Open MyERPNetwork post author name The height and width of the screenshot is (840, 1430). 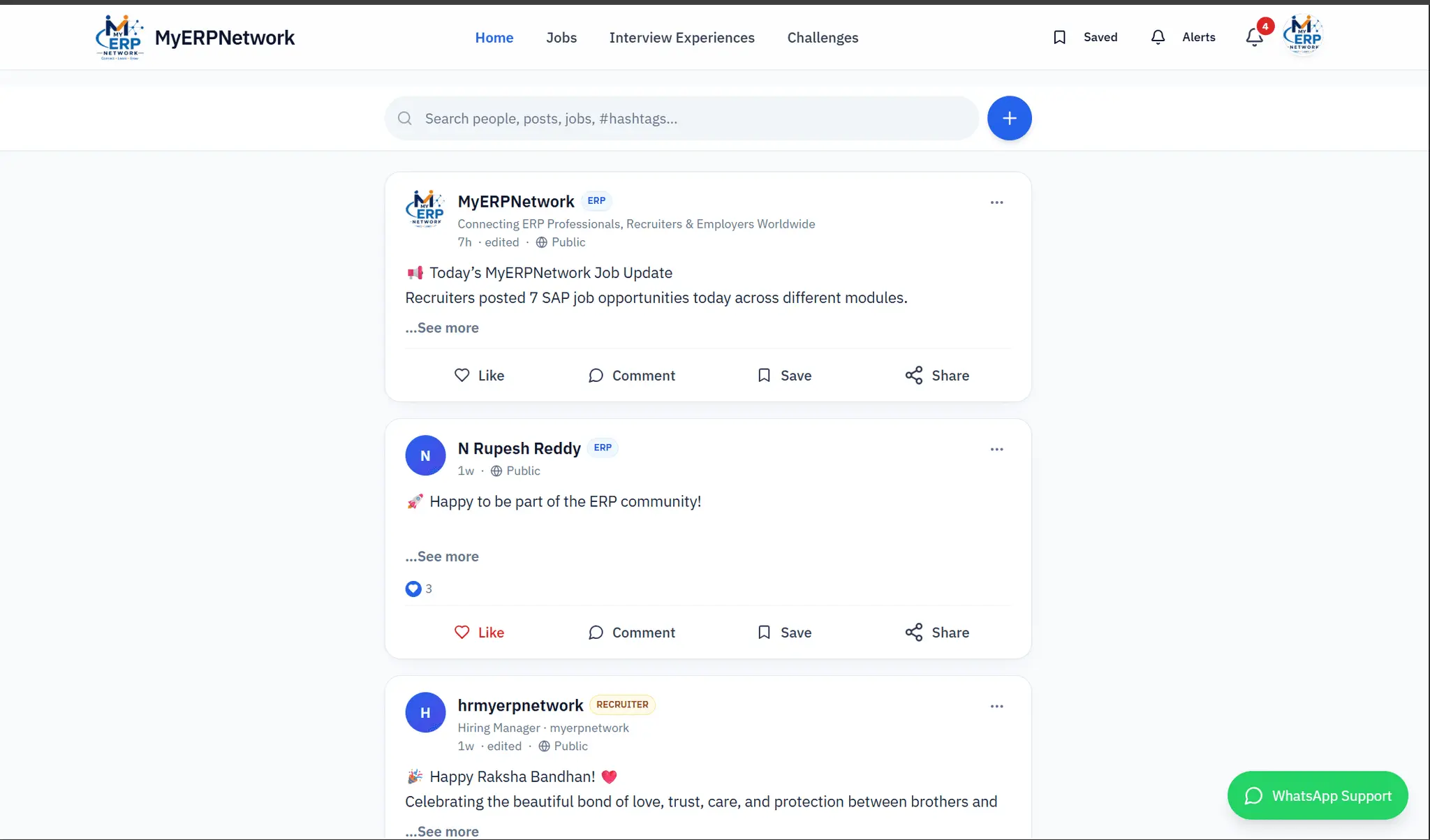516,202
